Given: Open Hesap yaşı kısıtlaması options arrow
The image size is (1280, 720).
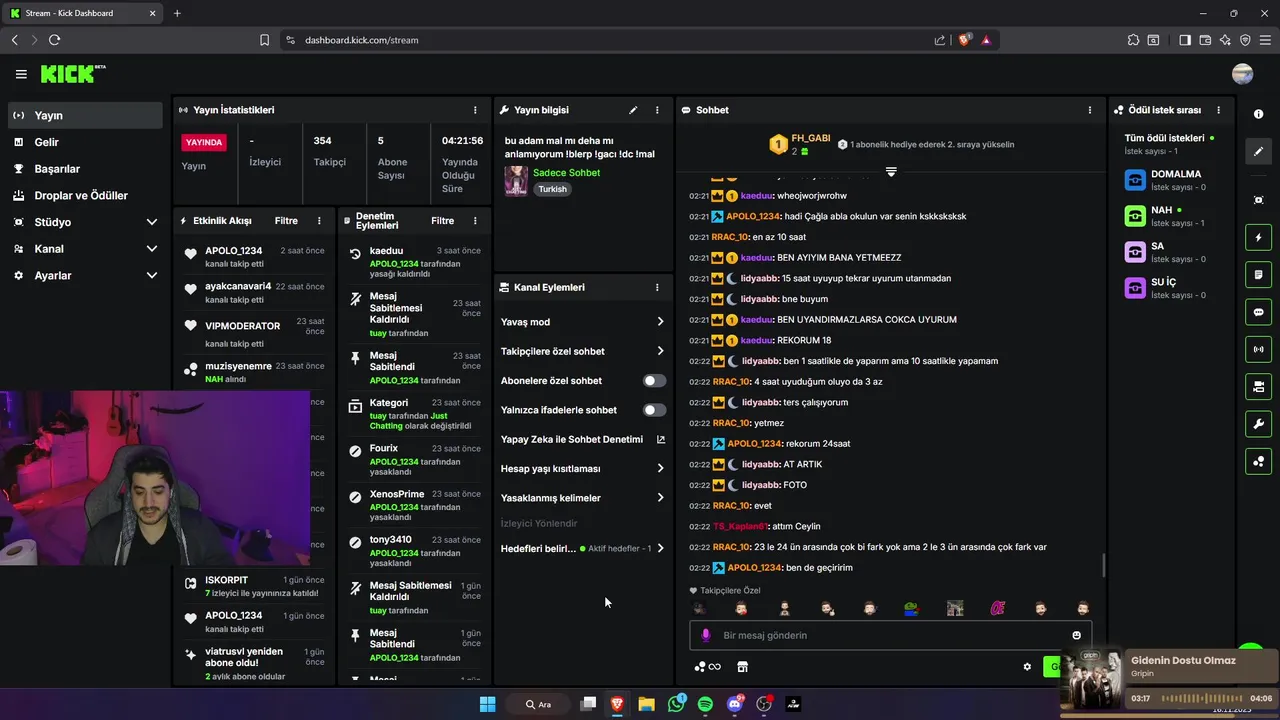Looking at the screenshot, I should [x=660, y=468].
